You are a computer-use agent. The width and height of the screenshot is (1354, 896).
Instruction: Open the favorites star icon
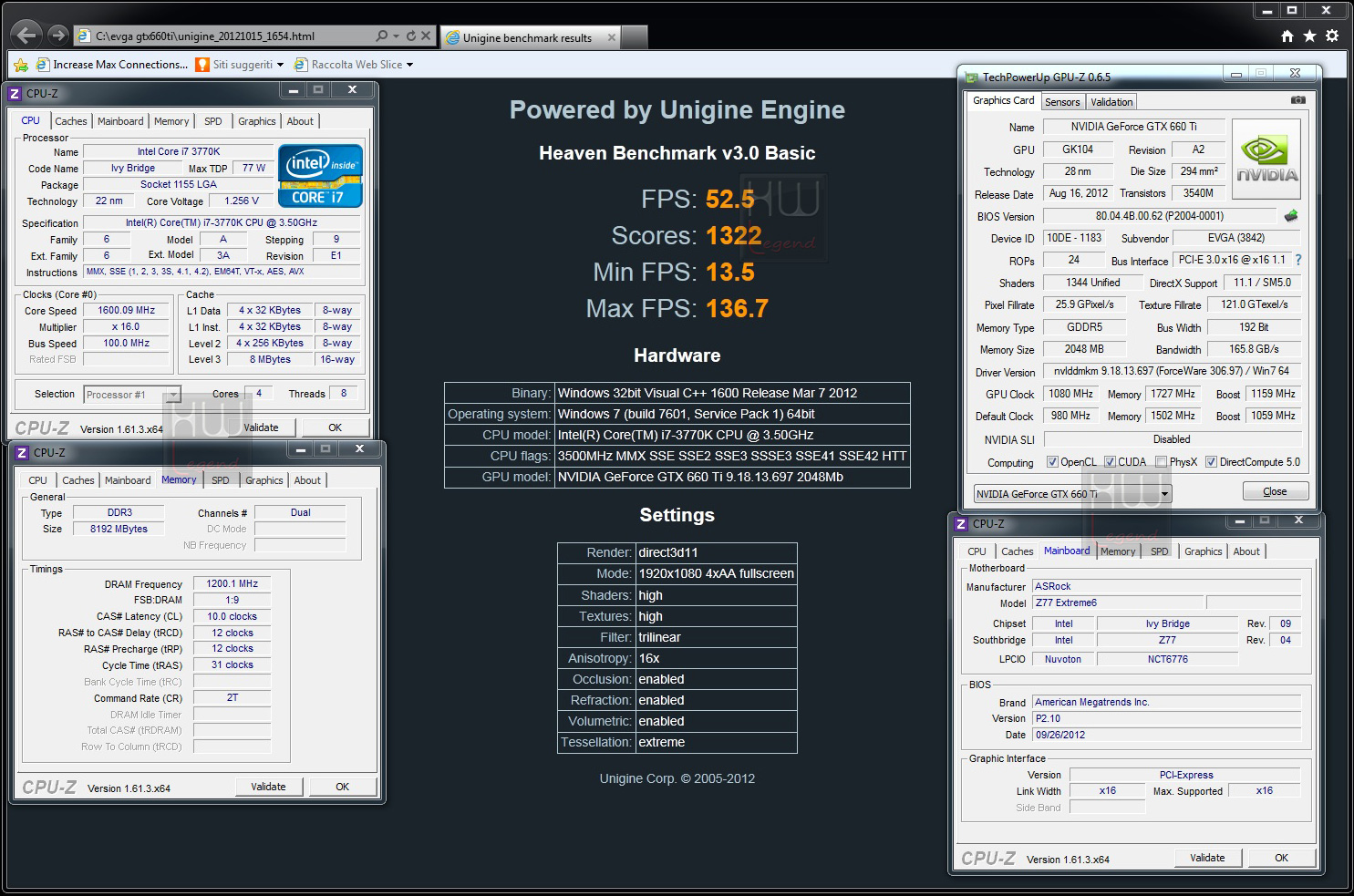[1309, 36]
